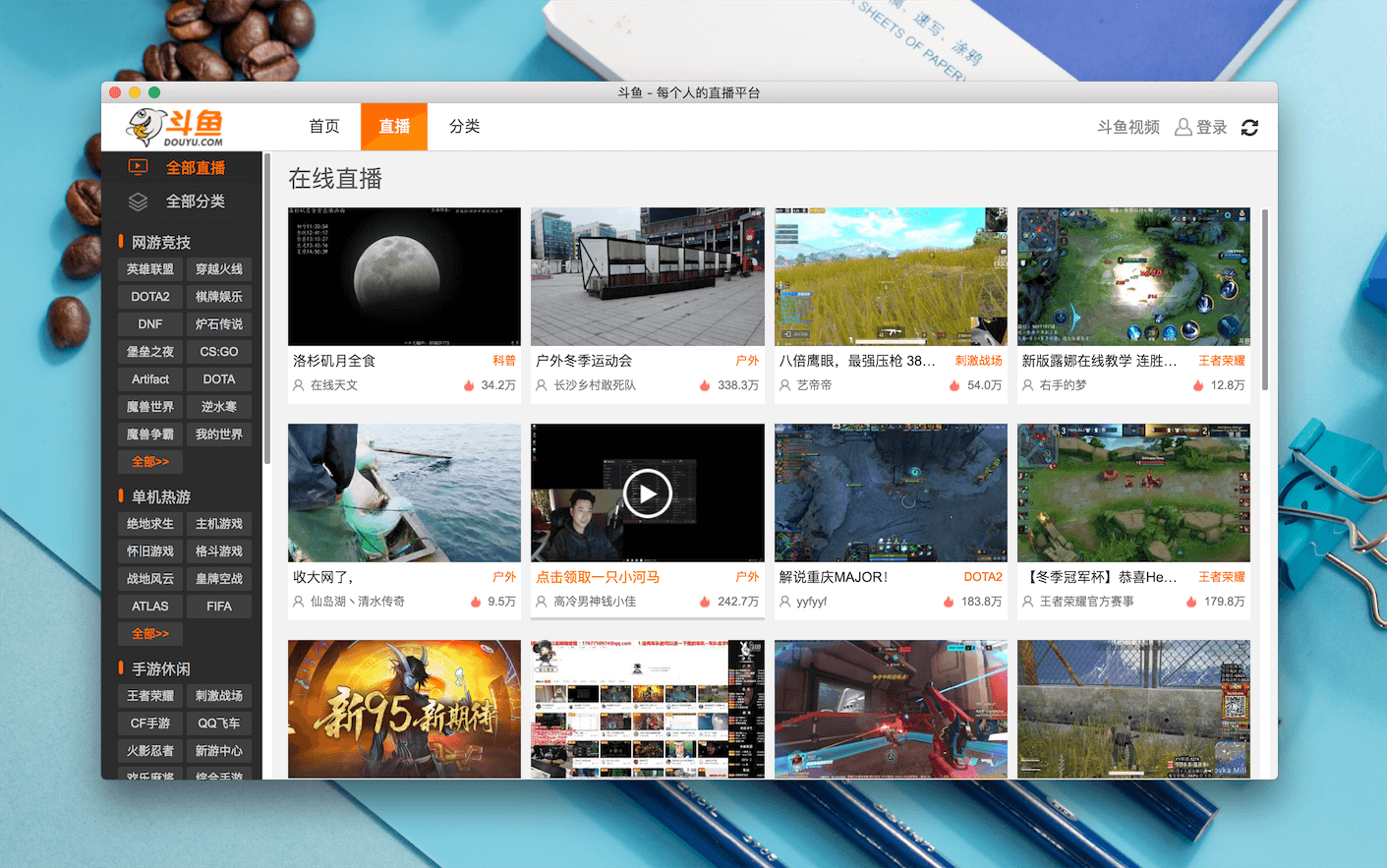Choose 魔兽世界 category

pos(150,407)
